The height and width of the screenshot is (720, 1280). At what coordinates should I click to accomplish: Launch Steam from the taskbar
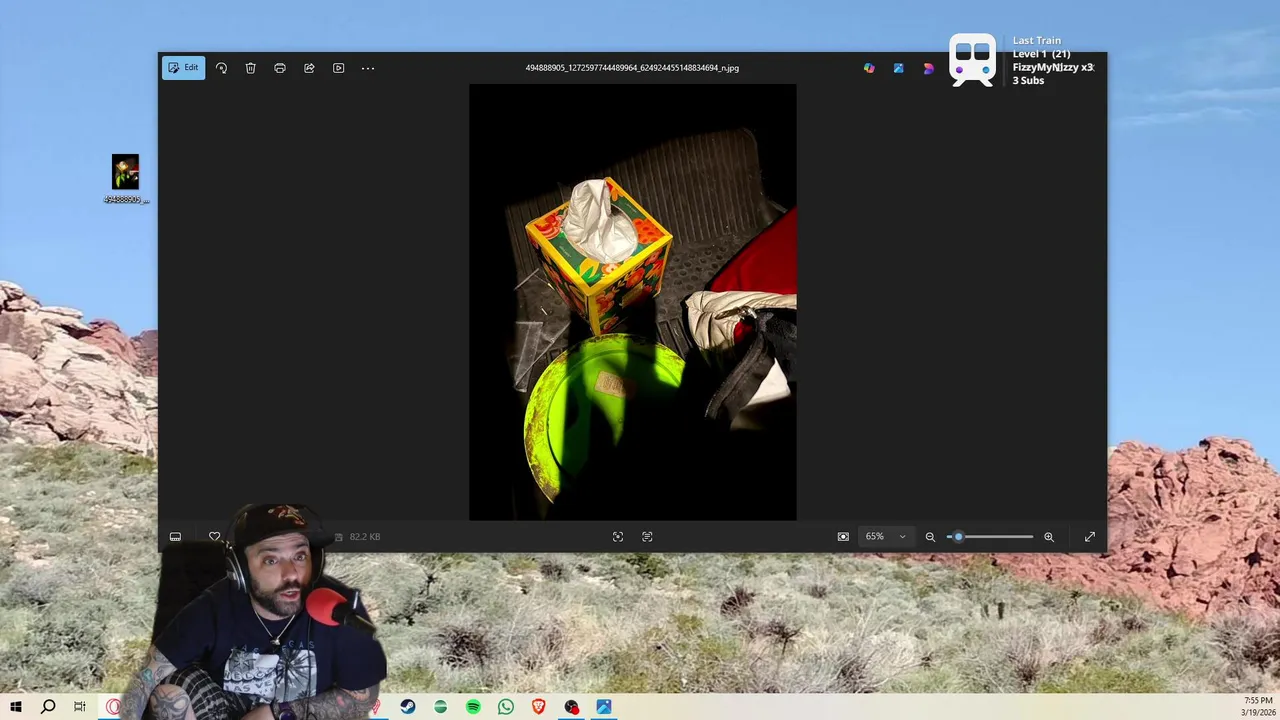coord(408,707)
